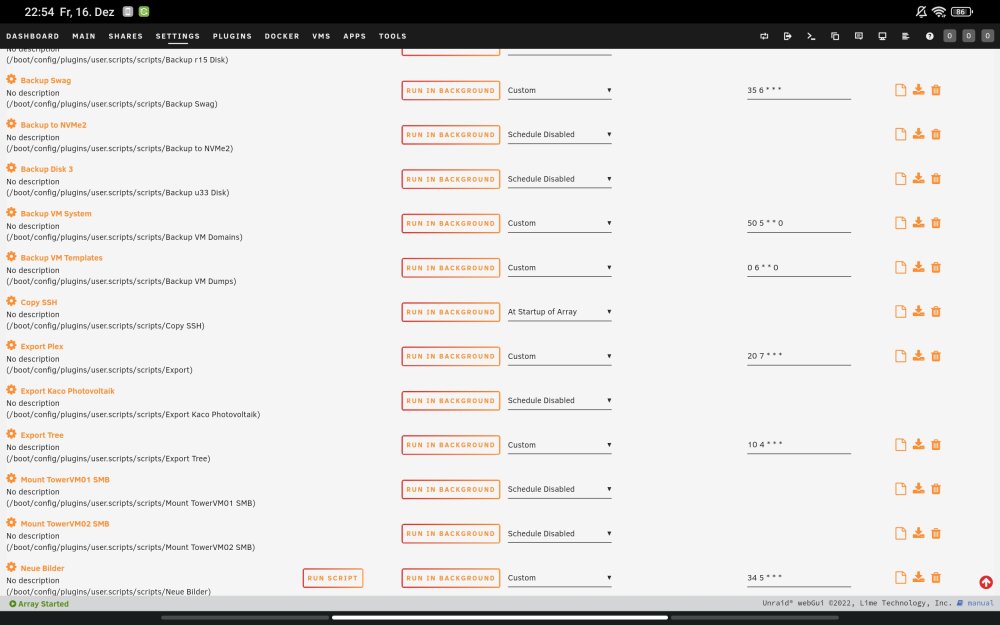Open the Apps page
The height and width of the screenshot is (625, 1000).
355,36
